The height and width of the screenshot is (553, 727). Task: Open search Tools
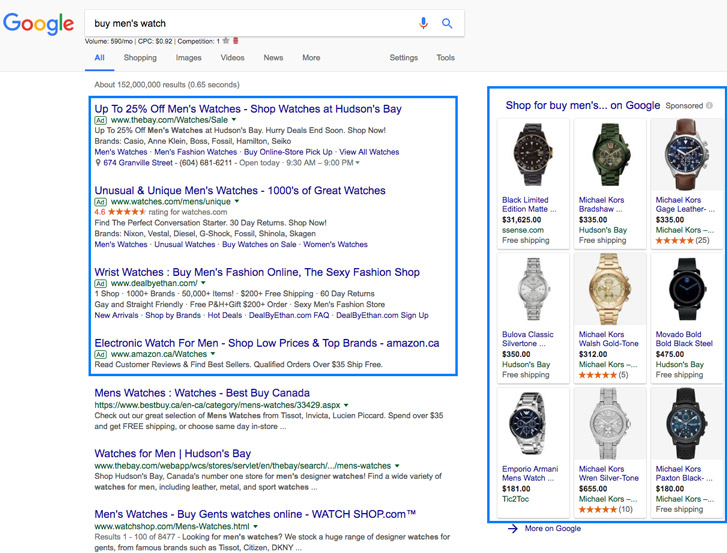[445, 57]
